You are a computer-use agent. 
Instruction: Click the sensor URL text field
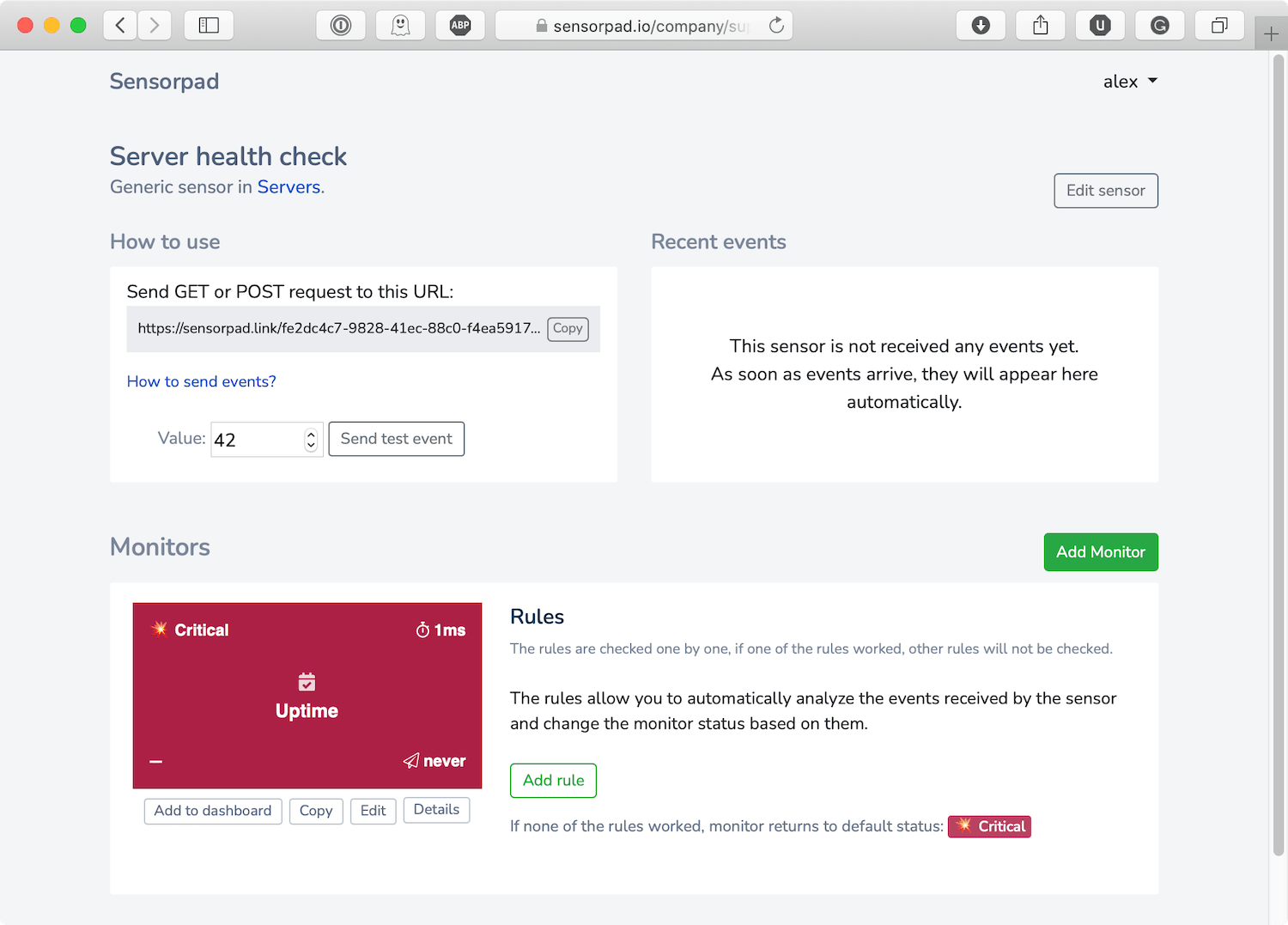pyautogui.click(x=339, y=329)
